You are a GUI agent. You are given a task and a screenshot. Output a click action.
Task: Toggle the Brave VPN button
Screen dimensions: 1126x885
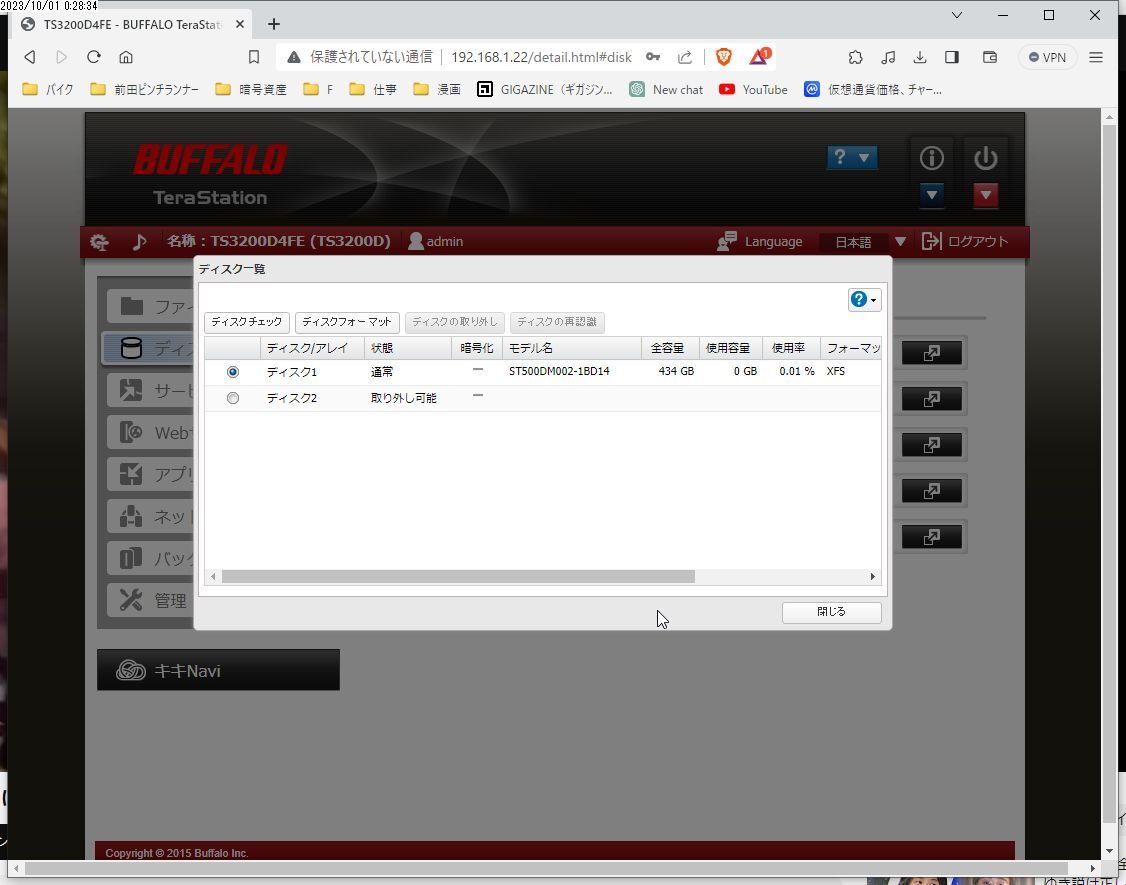point(1048,57)
